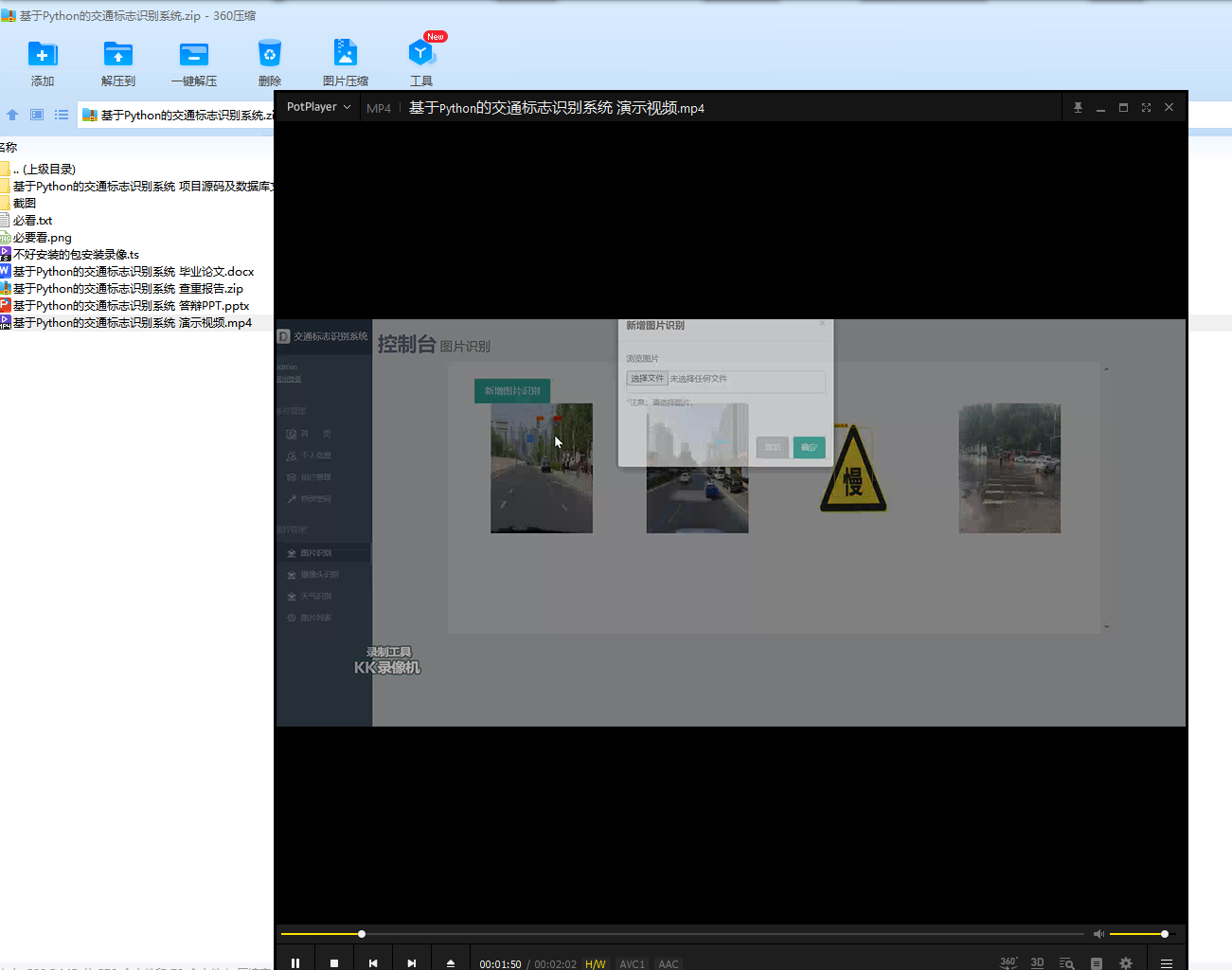The image size is (1232, 970).
Task: Click the video seek bar handle
Action: tap(362, 934)
